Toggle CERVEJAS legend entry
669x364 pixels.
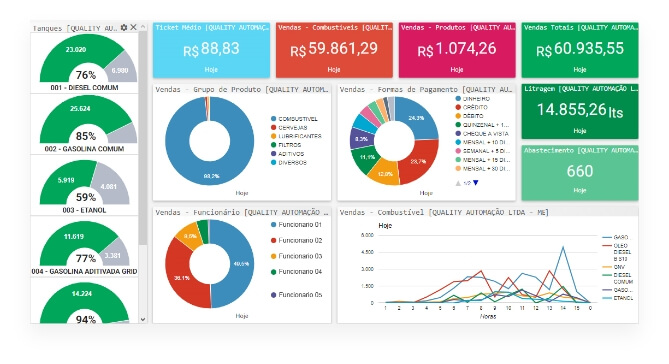(289, 128)
